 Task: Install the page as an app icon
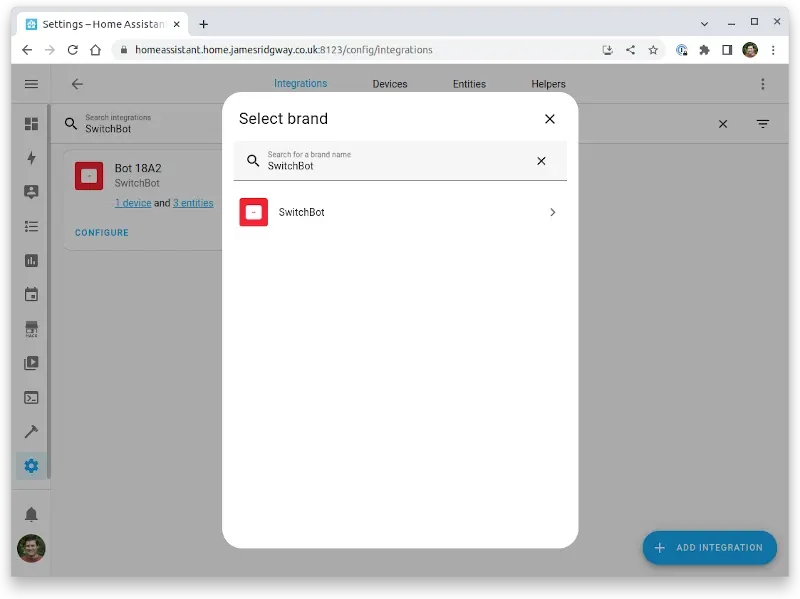607,50
